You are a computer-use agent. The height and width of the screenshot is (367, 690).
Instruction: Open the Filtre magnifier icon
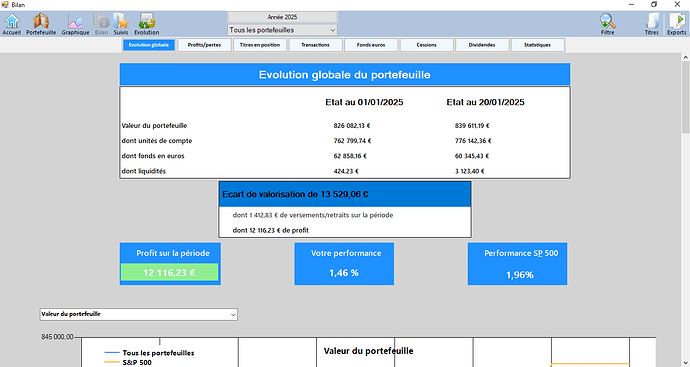[607, 24]
